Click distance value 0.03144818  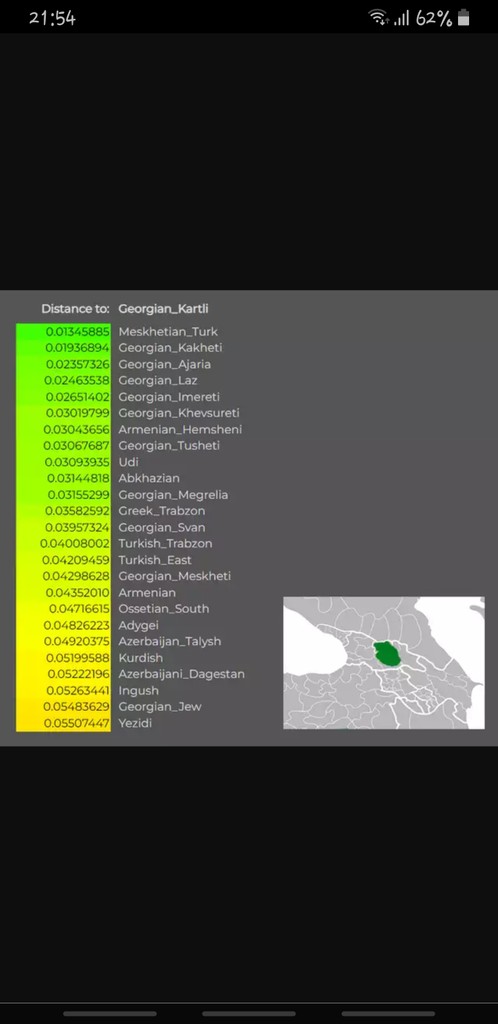(78, 479)
